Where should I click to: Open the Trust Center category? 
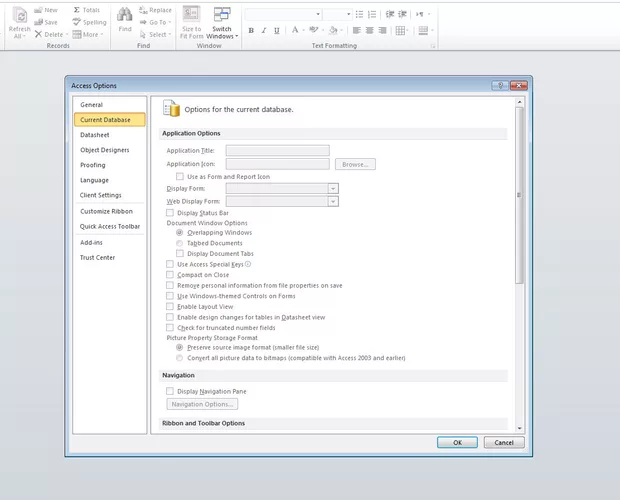tap(98, 258)
